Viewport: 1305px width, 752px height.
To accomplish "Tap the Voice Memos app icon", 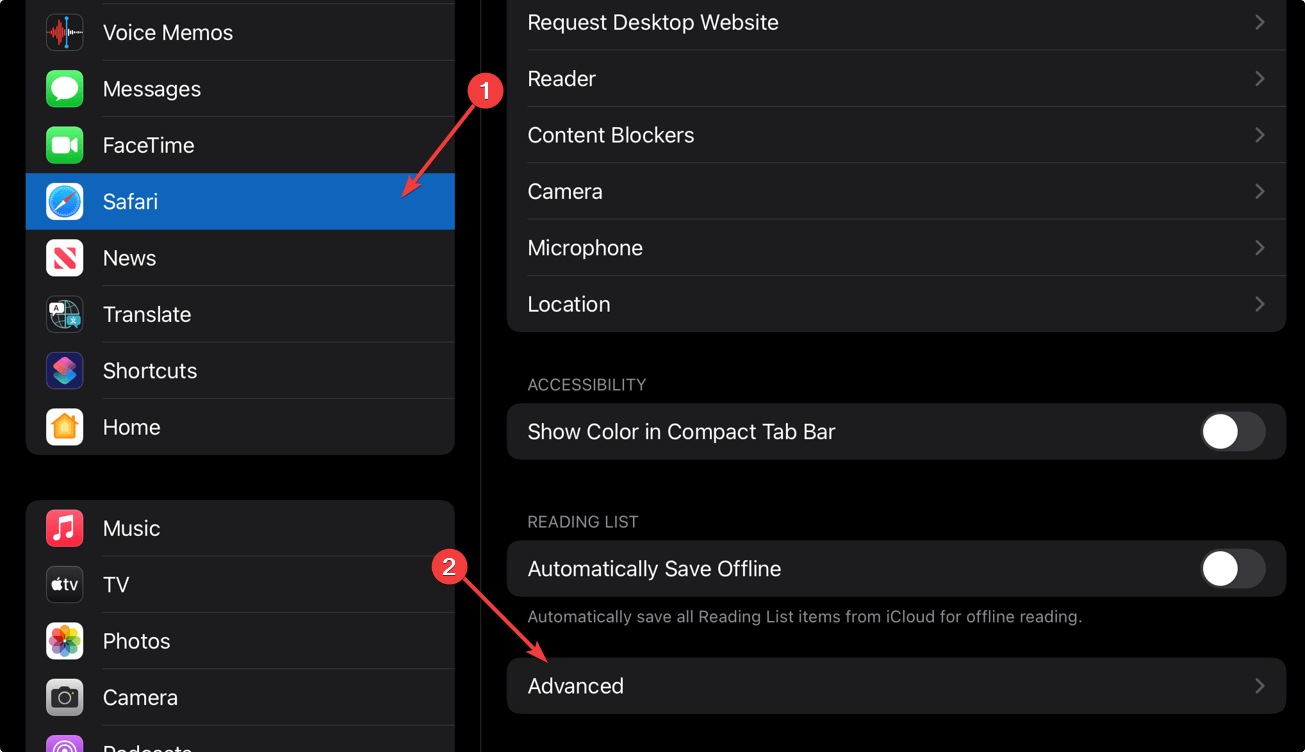I will [65, 33].
